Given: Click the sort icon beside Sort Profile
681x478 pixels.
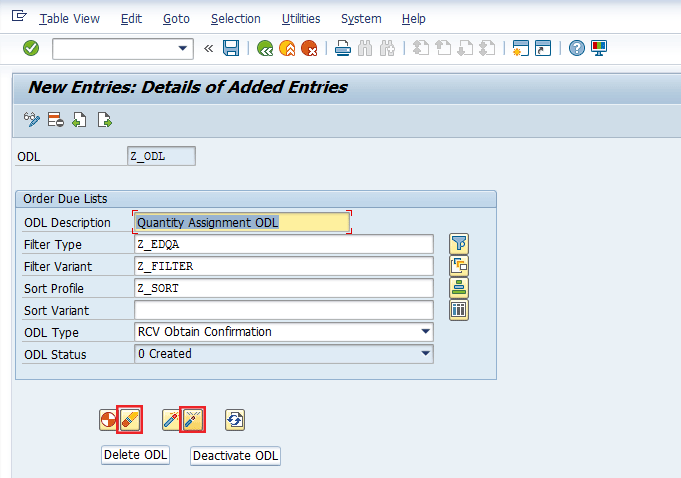Looking at the screenshot, I should [x=459, y=288].
